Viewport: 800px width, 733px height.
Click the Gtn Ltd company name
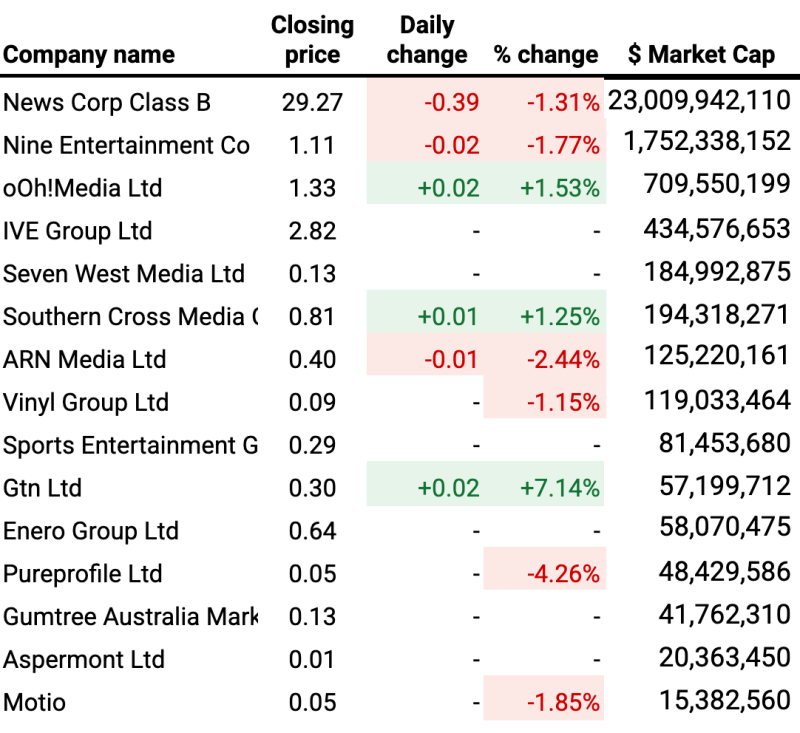(43, 488)
